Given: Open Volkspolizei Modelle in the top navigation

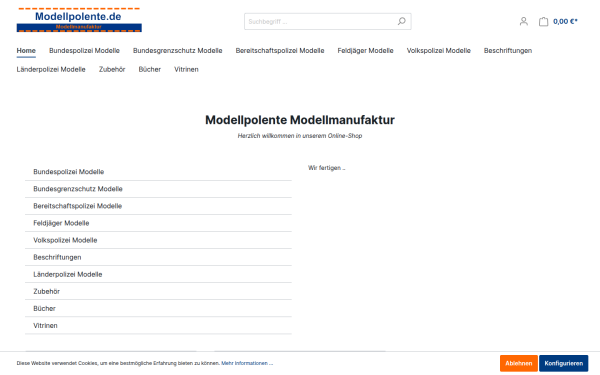Looking at the screenshot, I should (439, 51).
